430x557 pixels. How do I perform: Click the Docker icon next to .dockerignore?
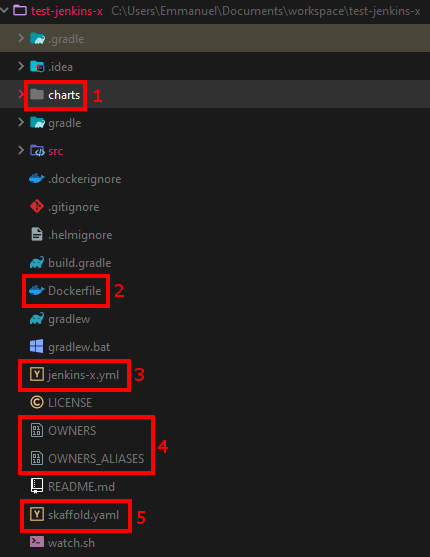click(37, 179)
